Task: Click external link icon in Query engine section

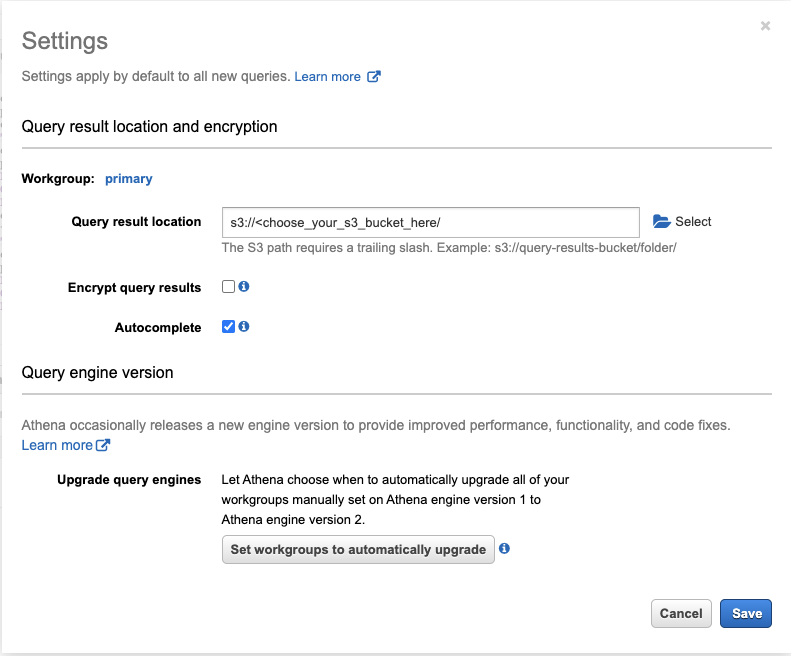Action: tap(103, 445)
